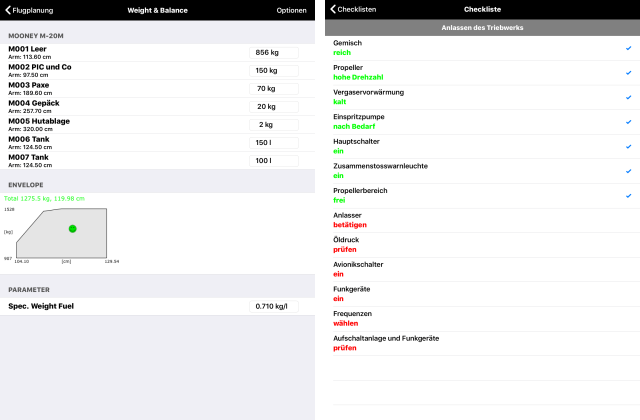
Task: Go back to Checklisten
Action: pyautogui.click(x=353, y=10)
